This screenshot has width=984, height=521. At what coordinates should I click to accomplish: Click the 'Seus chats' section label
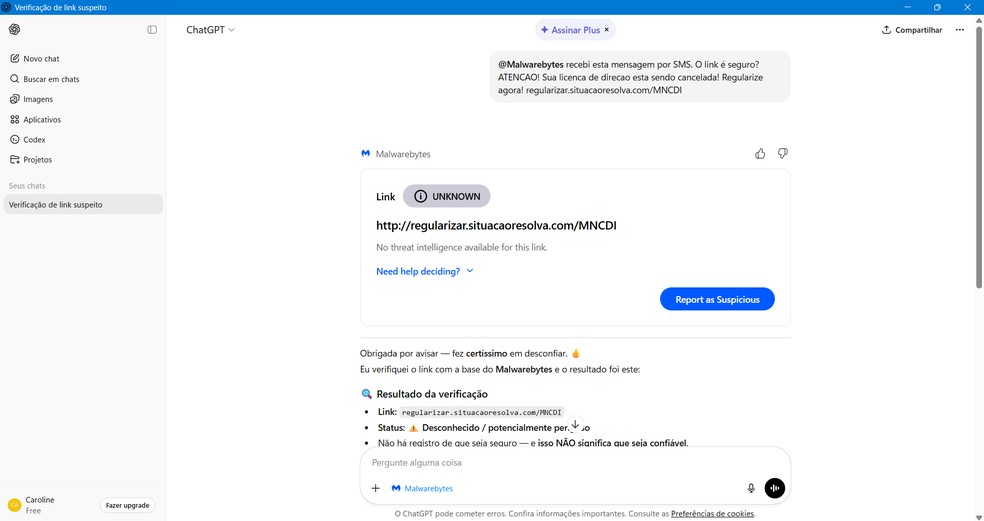click(27, 186)
